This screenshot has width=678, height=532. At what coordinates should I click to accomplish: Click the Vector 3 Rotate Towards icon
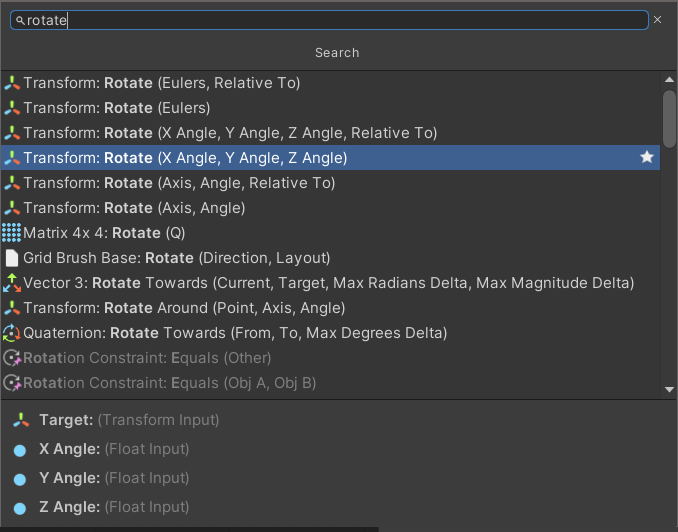(x=12, y=283)
